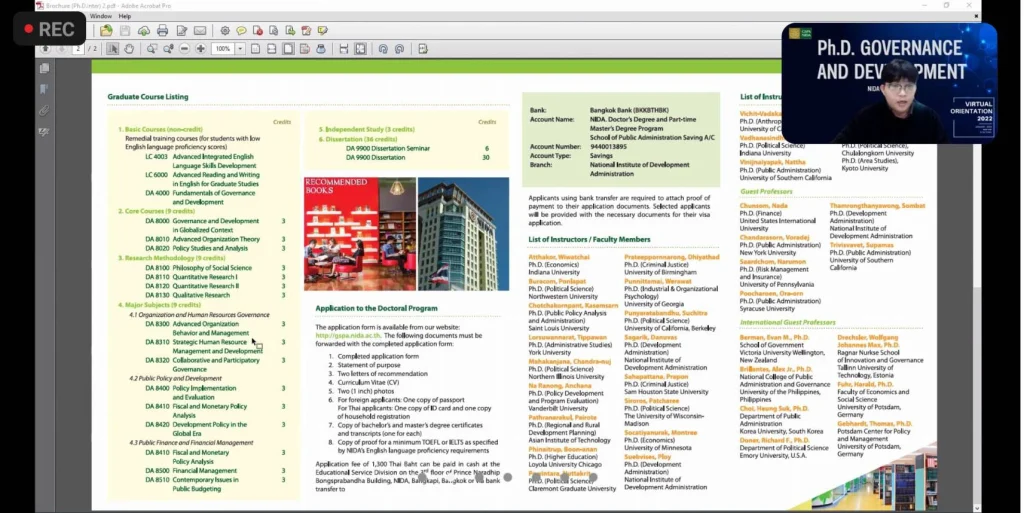
Task: Click the 'Guest Professors' heading
Action: (766, 191)
